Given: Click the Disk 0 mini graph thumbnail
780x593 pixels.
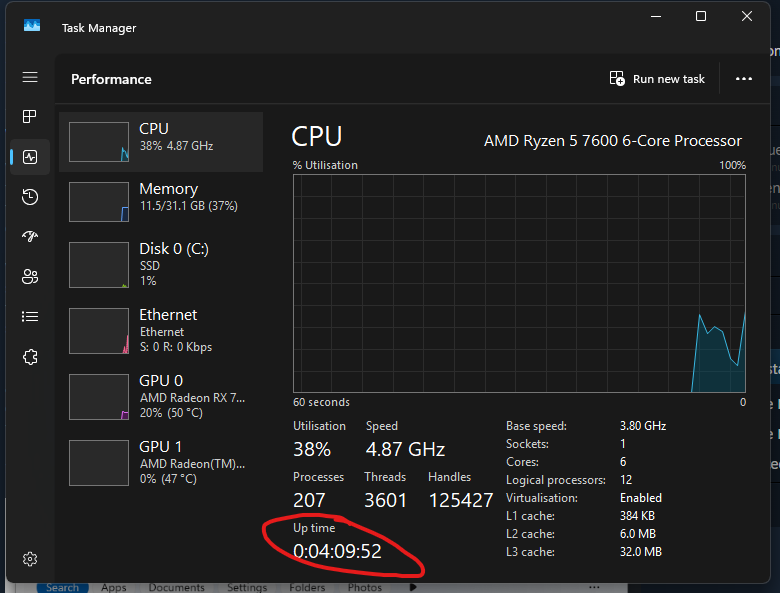Looking at the screenshot, I should (x=99, y=265).
